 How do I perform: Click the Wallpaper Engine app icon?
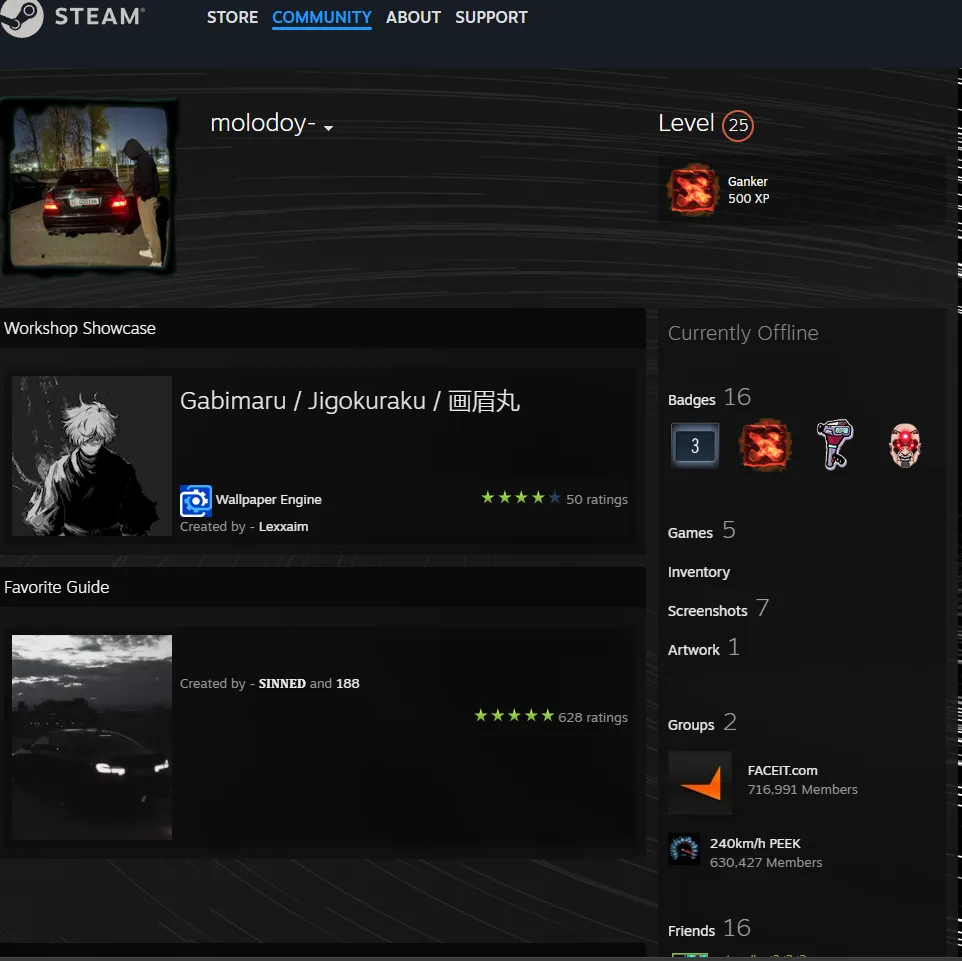pyautogui.click(x=196, y=501)
